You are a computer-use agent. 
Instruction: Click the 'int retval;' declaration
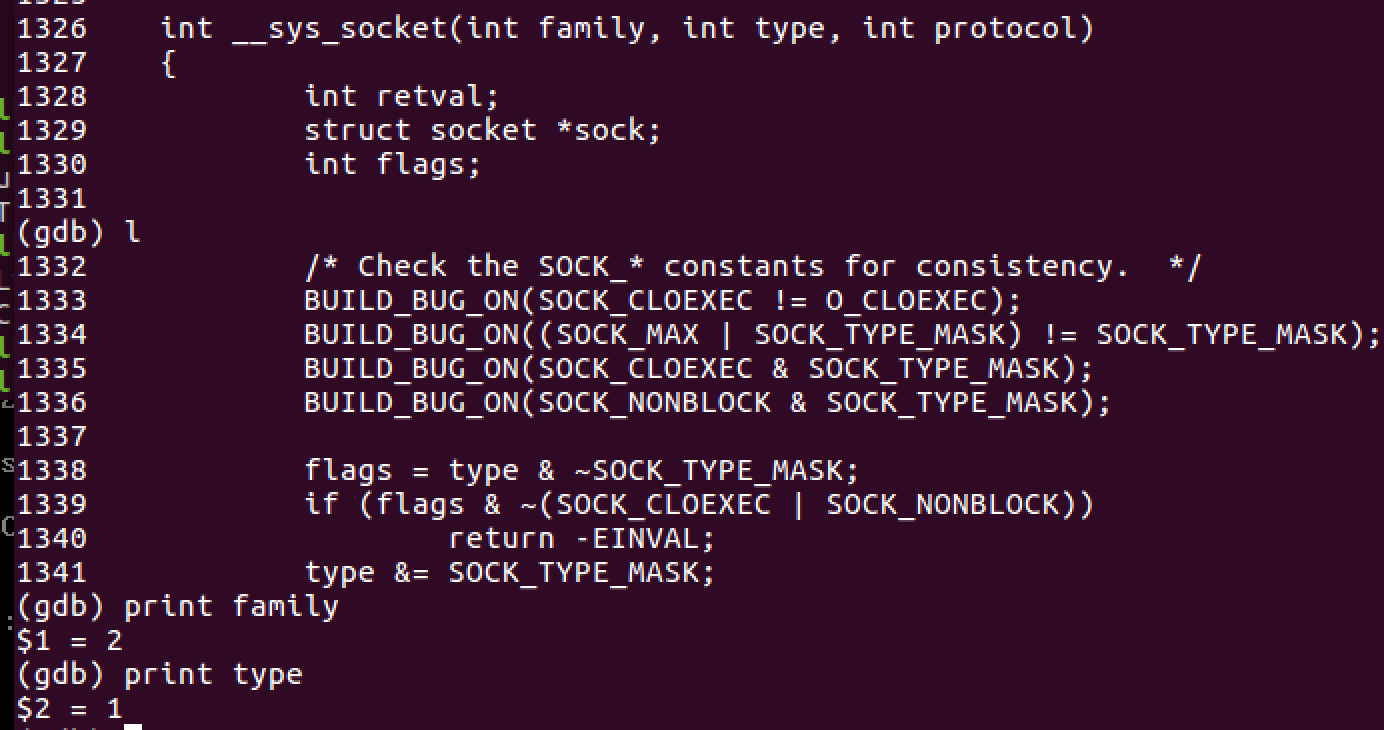[401, 97]
